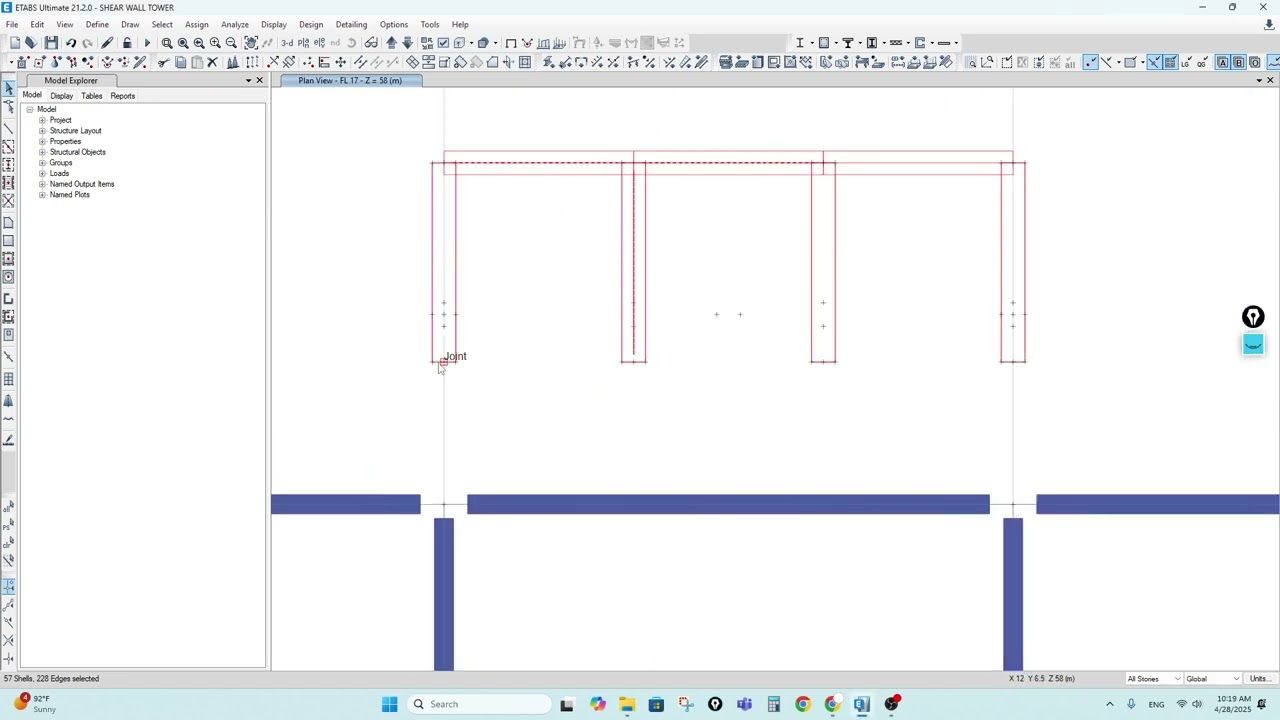Click the Rubber Band Zoom magnifier icon
This screenshot has height=720, width=1280.
[167, 43]
